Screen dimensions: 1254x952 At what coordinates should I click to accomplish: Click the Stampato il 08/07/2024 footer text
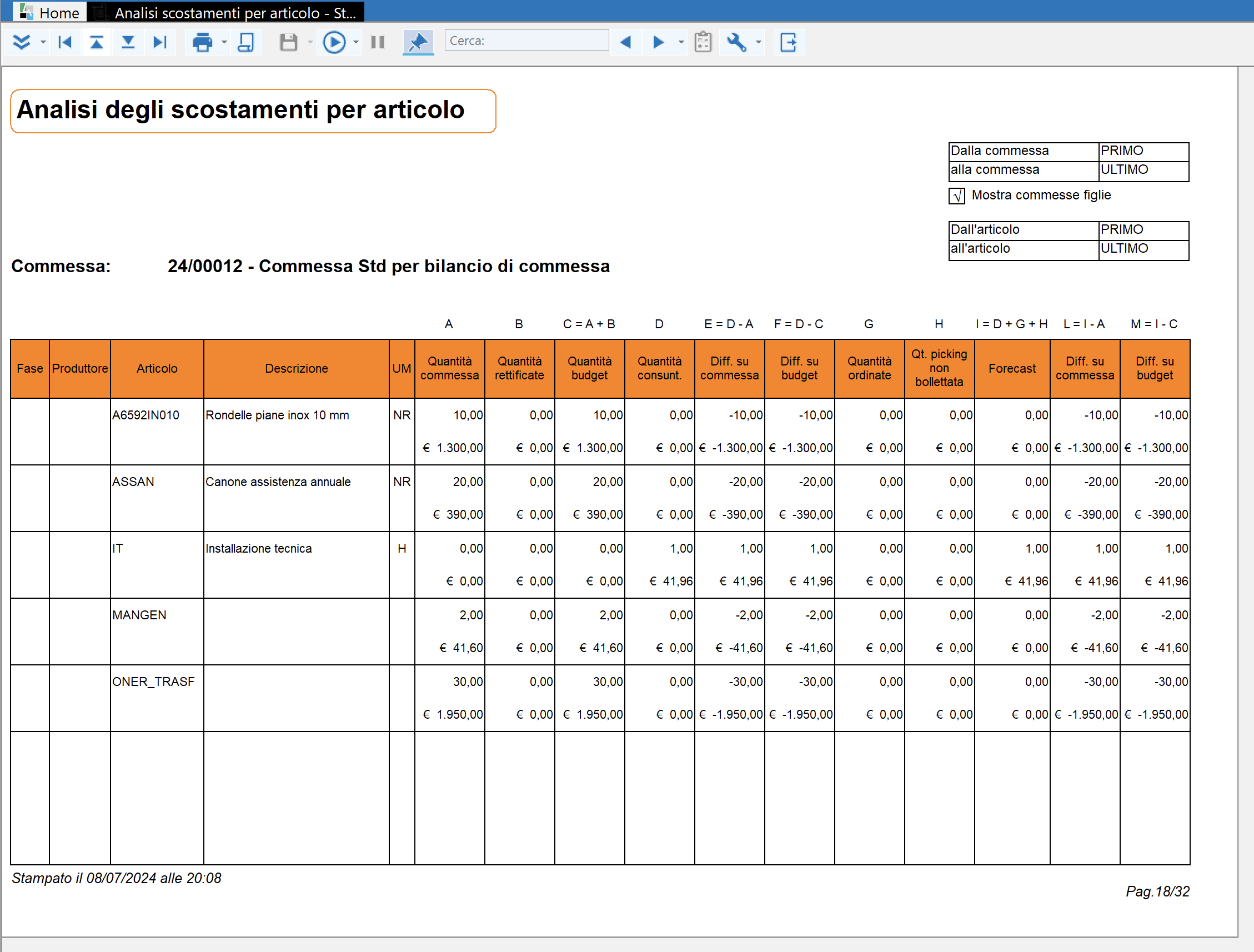click(117, 878)
